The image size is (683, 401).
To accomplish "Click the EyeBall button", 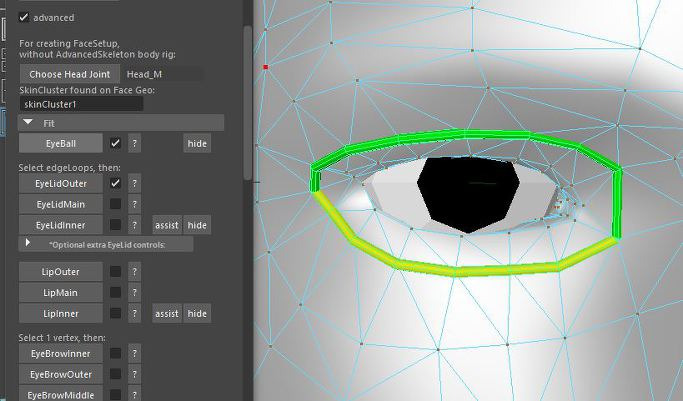I will pyautogui.click(x=61, y=143).
